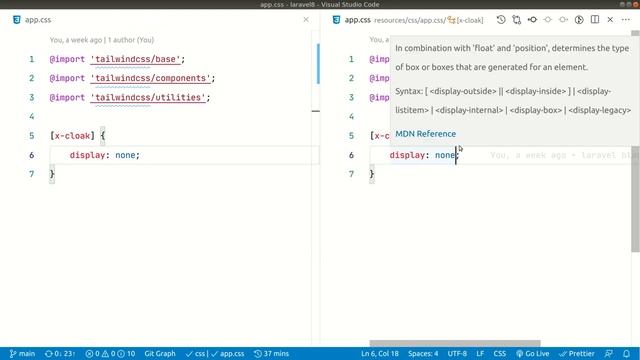Click the CSS file icon on right tab
This screenshot has height=360, width=640.
coord(336,20)
